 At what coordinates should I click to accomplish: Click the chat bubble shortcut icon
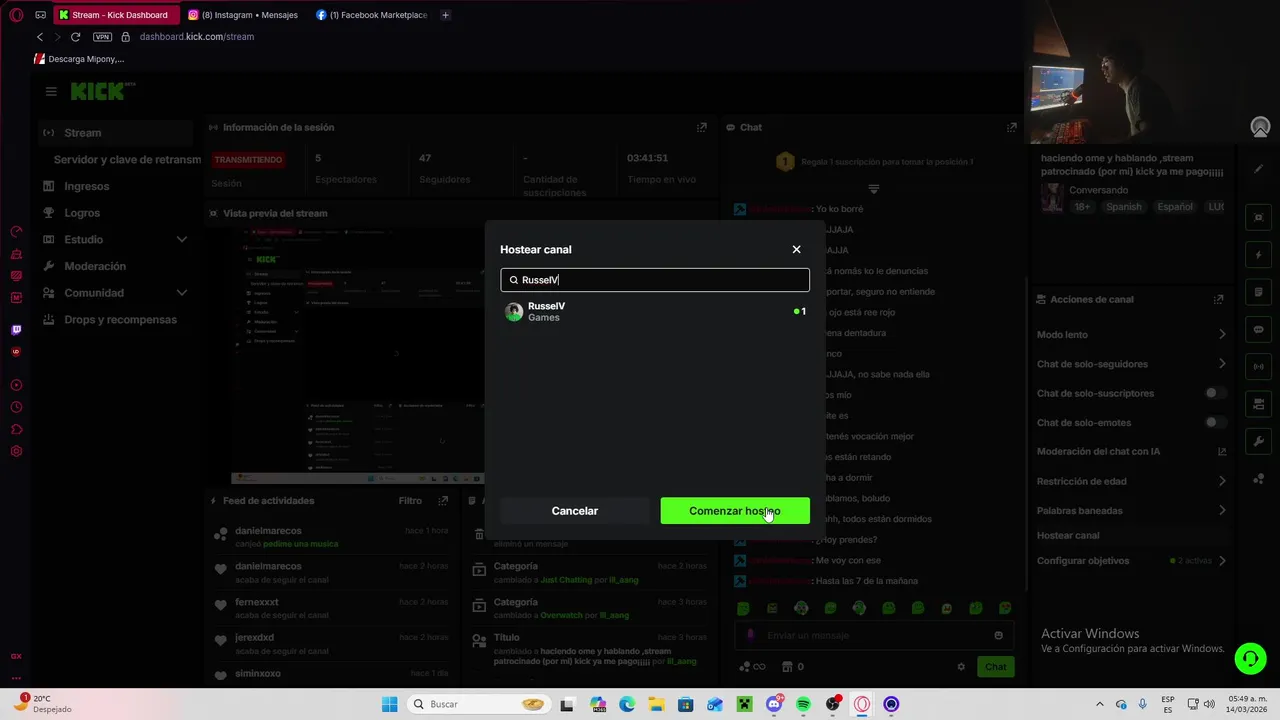pos(1259,330)
